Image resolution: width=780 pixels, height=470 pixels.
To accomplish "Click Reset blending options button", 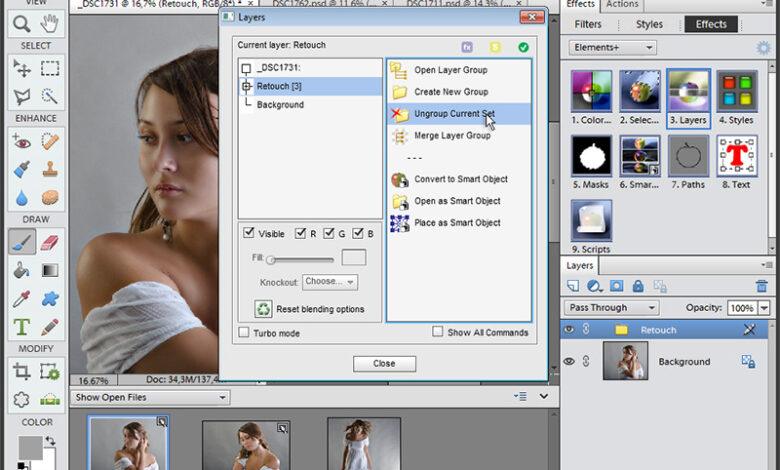I will pyautogui.click(x=310, y=309).
